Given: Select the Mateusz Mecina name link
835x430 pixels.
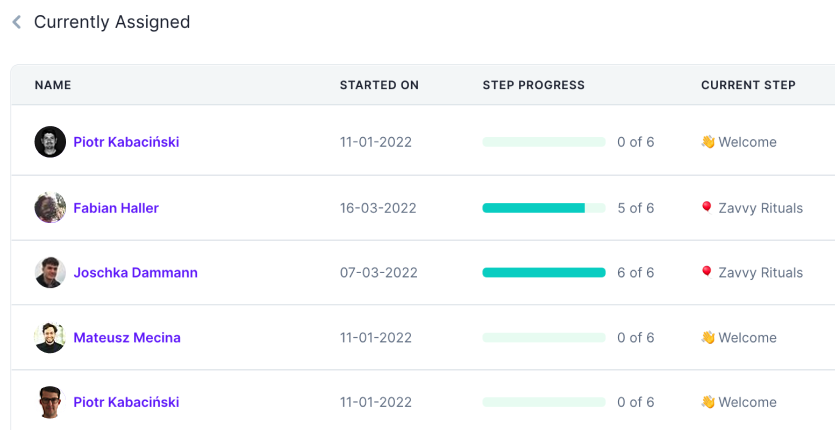Looking at the screenshot, I should [127, 338].
